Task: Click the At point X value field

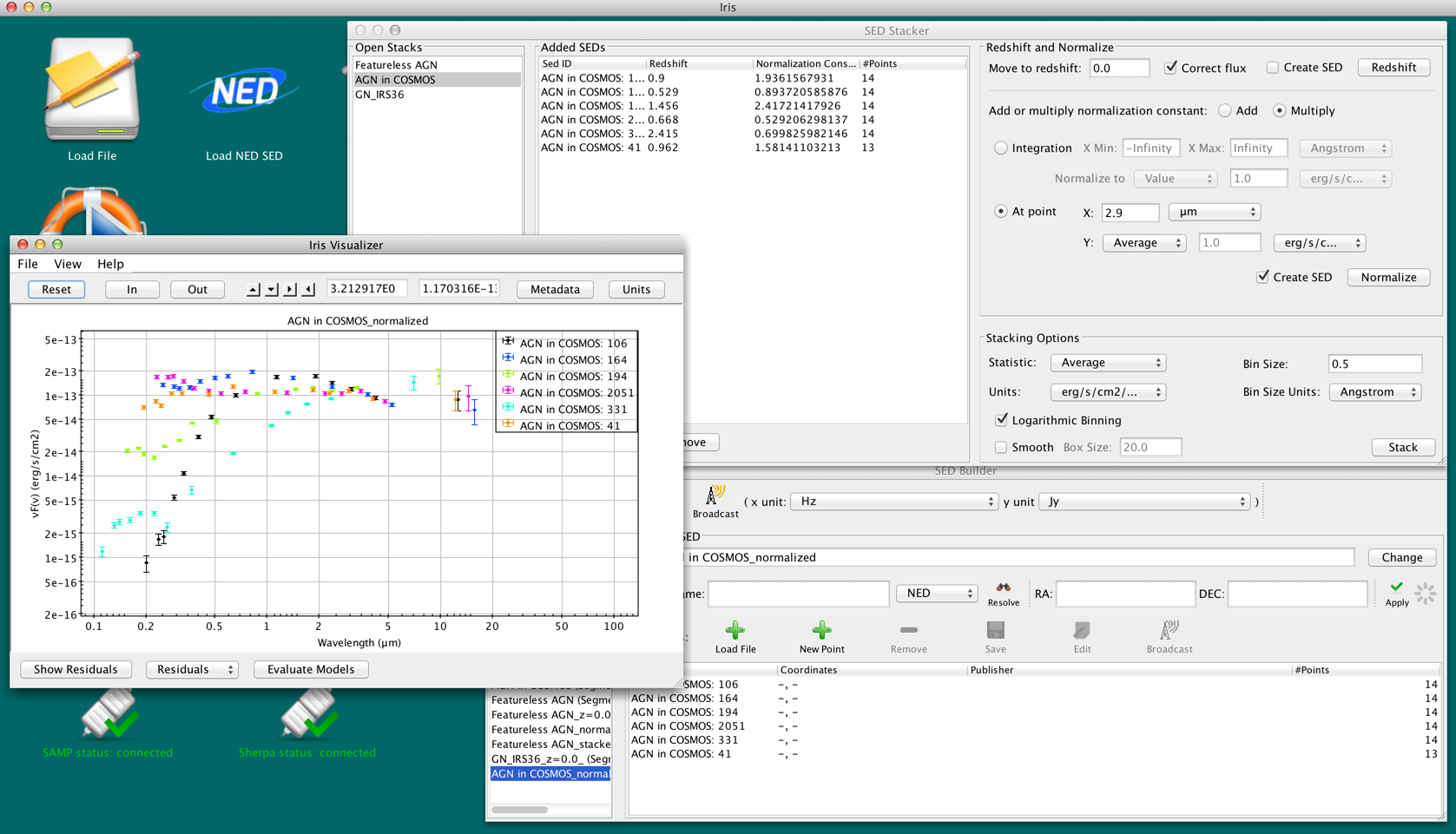Action: point(1130,212)
